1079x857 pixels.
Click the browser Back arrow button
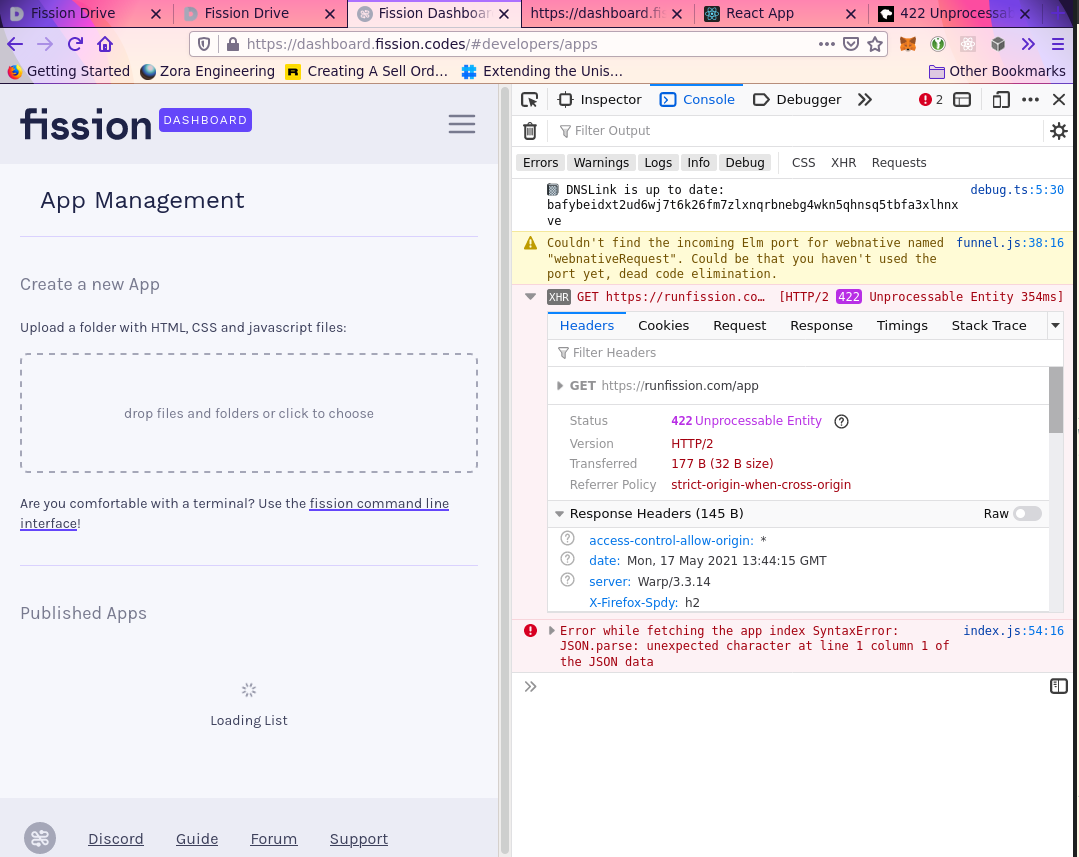coord(15,44)
